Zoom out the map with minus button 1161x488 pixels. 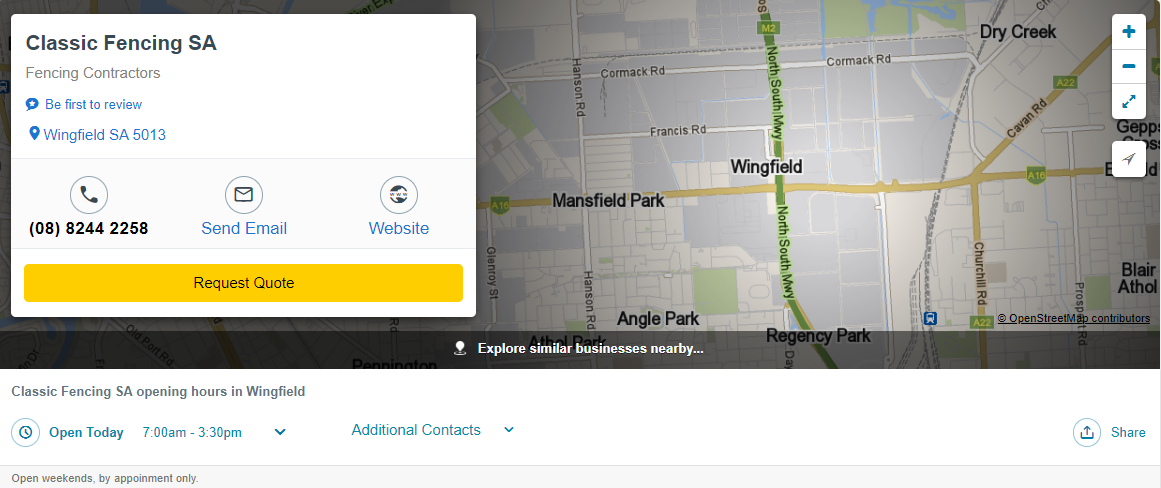[x=1128, y=67]
